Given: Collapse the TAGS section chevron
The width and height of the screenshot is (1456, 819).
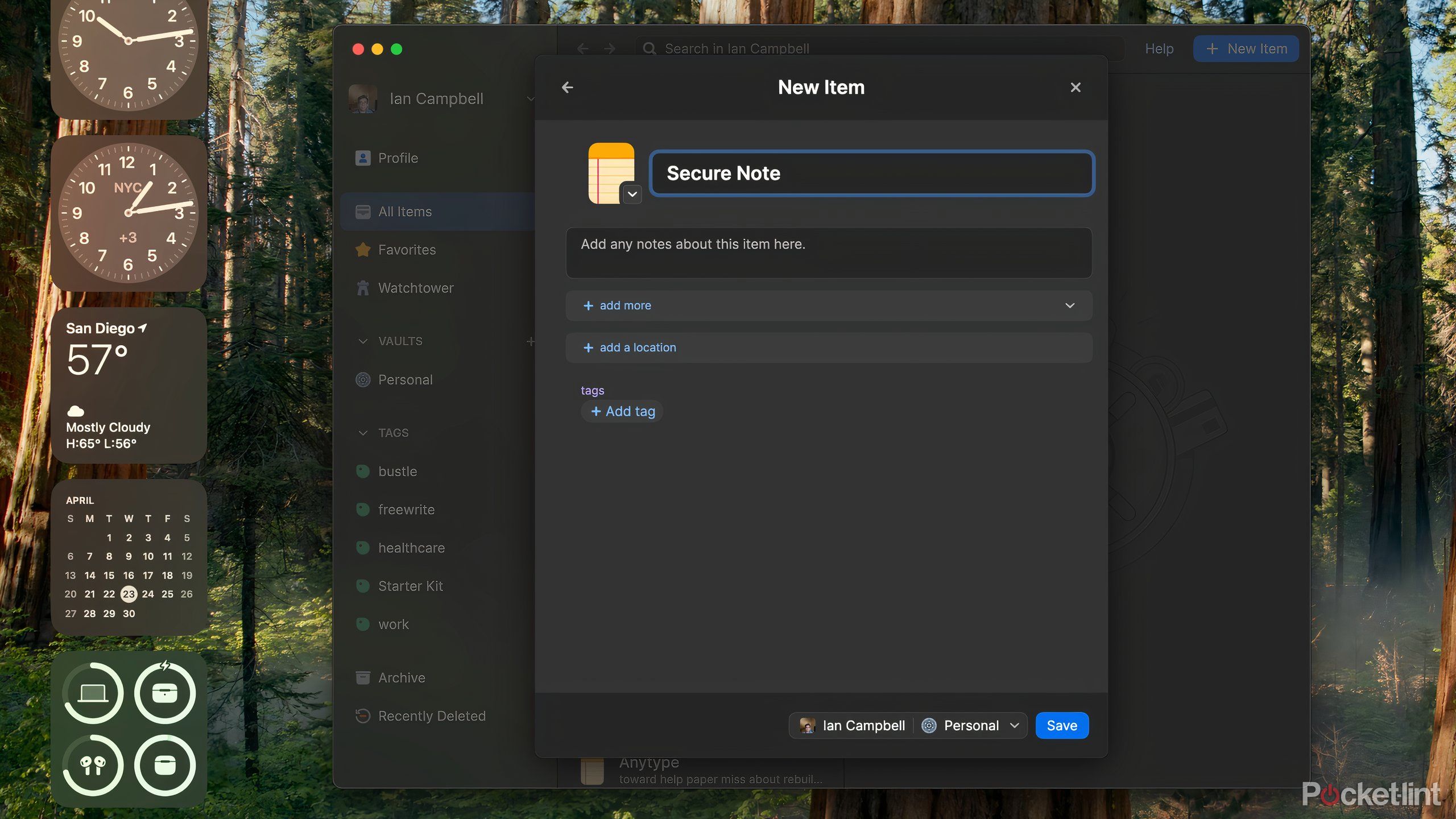Looking at the screenshot, I should coord(363,433).
